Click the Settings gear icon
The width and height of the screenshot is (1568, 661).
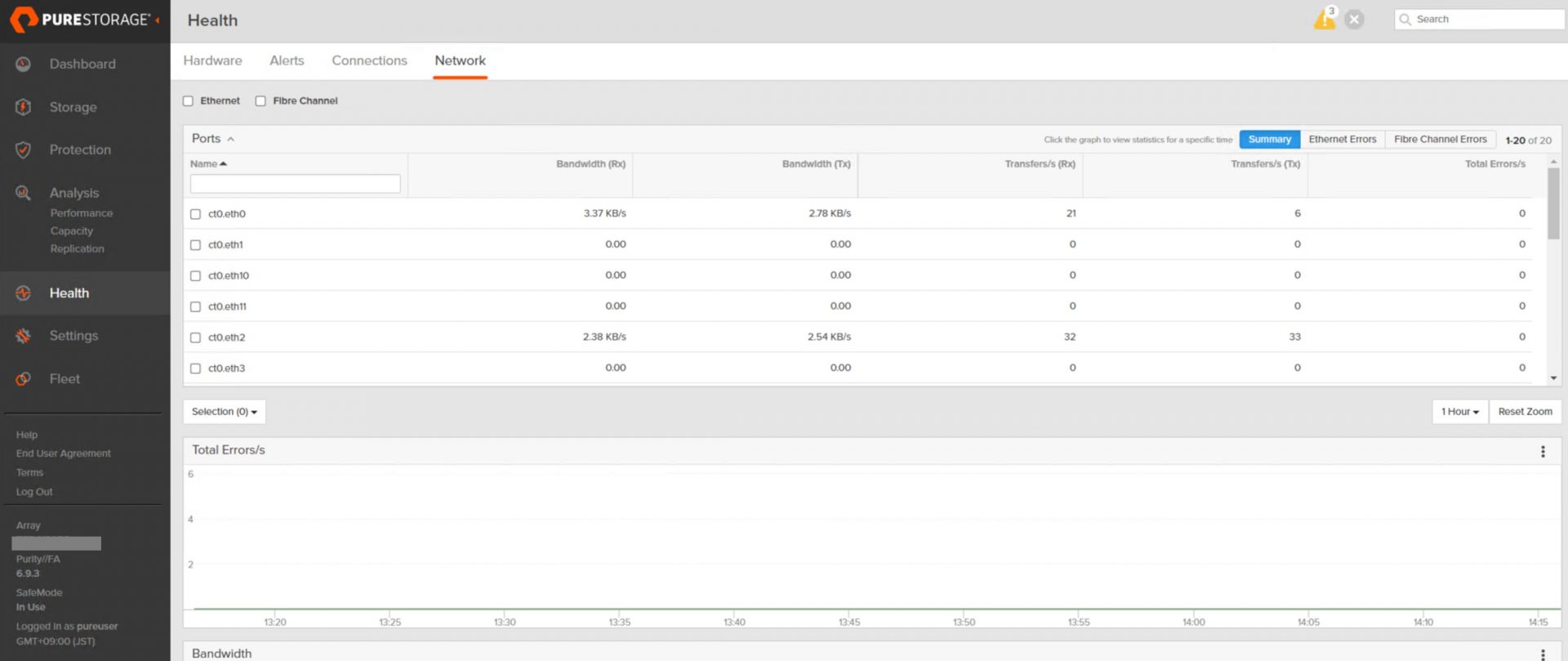(x=23, y=336)
